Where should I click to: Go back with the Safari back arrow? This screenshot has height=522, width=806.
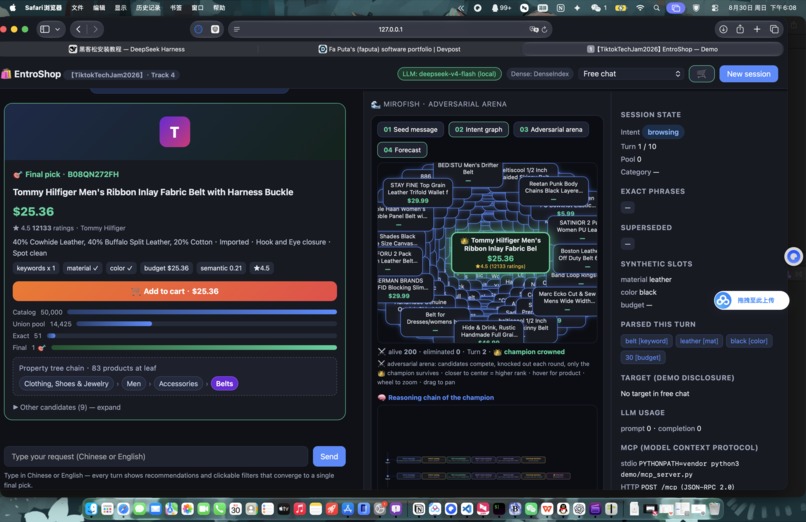pos(78,29)
